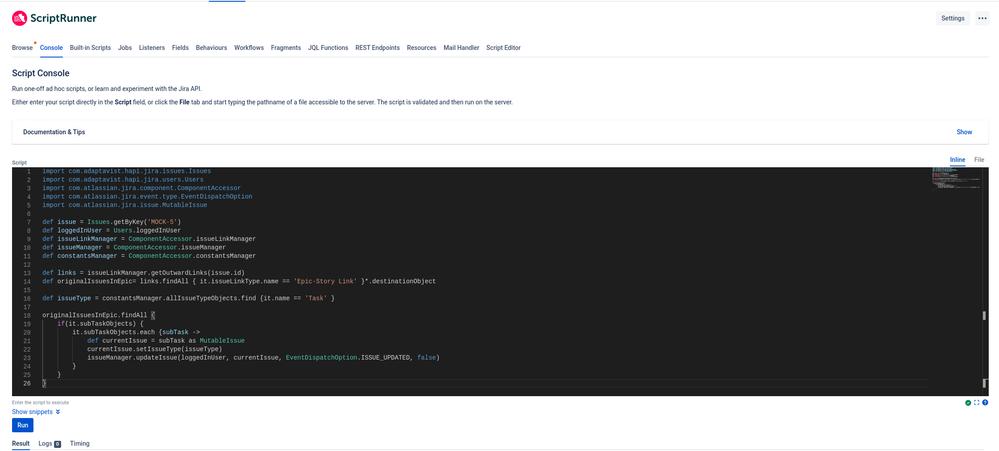Select the Inline script mode tab
Screen dimensions: 999x451
point(957,159)
